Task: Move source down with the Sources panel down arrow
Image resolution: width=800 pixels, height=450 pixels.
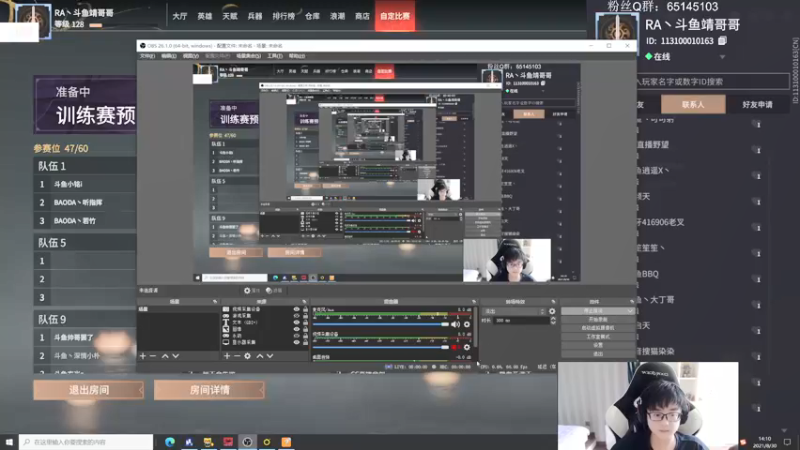Action: click(x=270, y=356)
